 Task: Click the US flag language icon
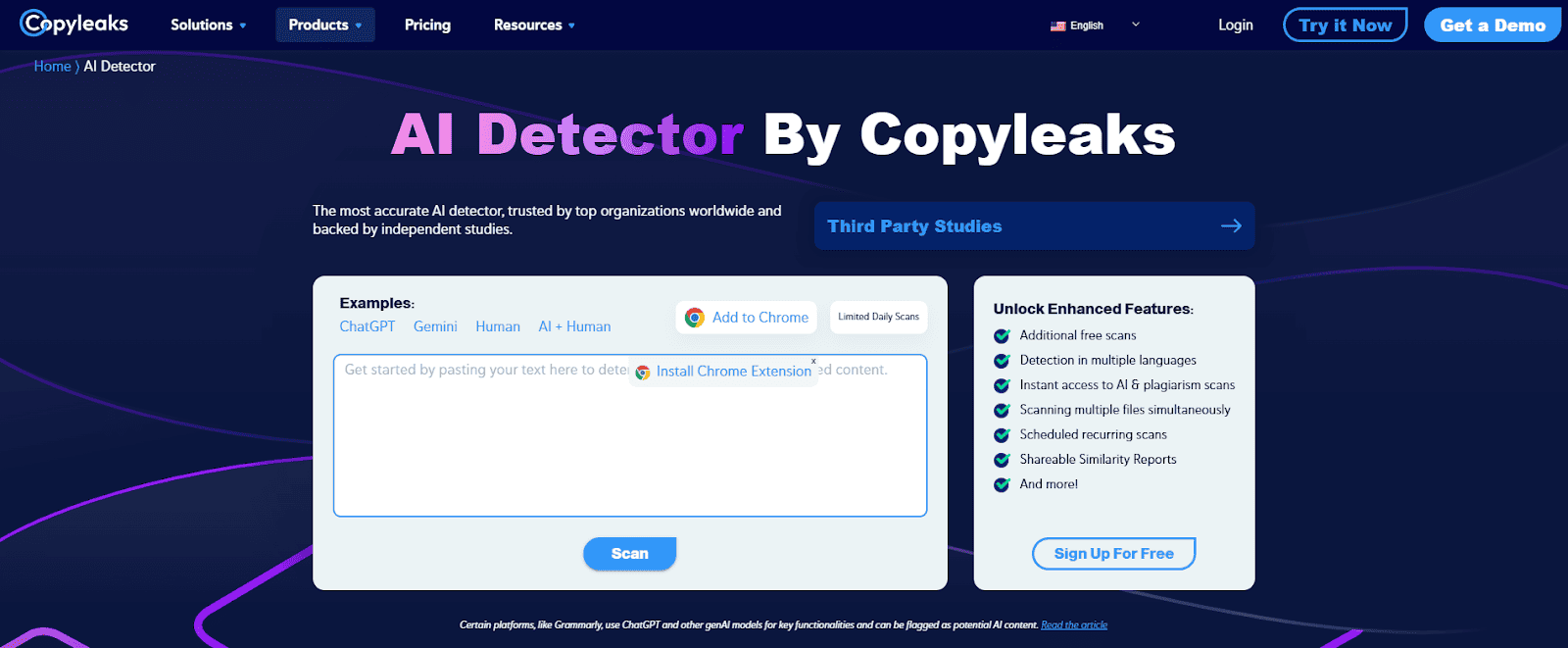click(x=1058, y=25)
